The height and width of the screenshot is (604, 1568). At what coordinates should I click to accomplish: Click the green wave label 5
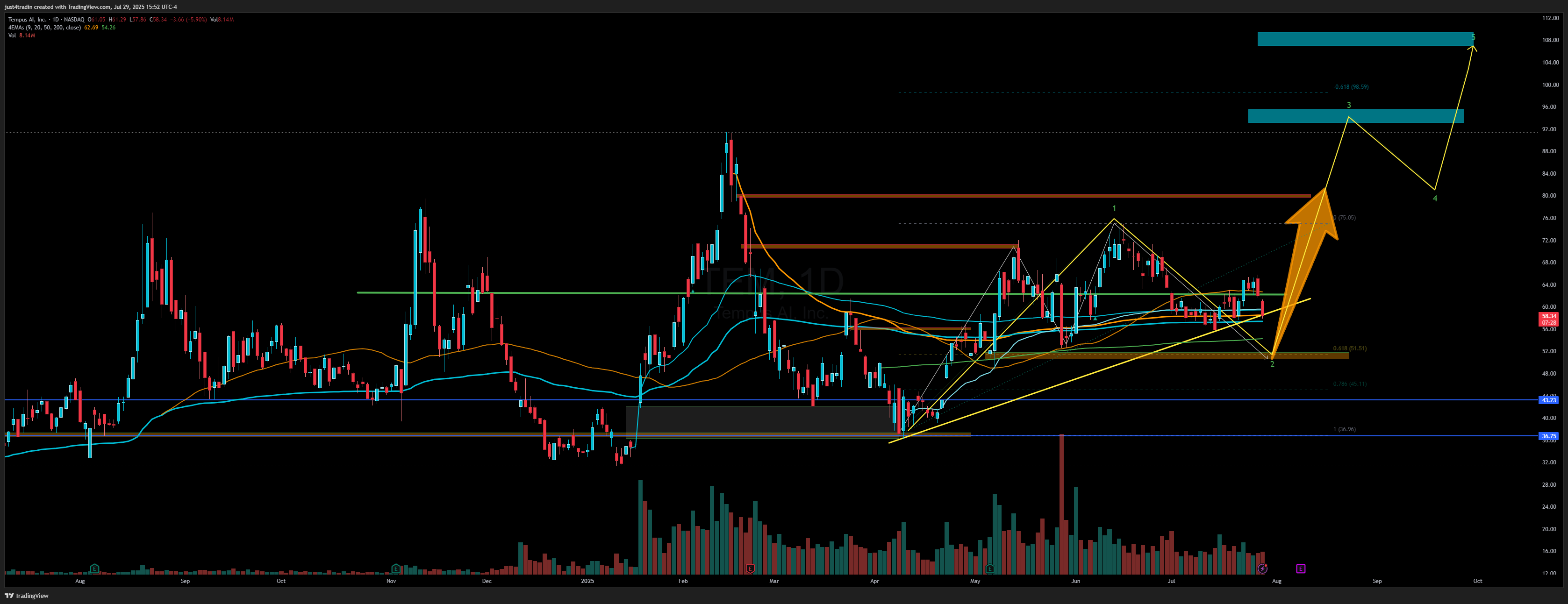pos(1473,37)
